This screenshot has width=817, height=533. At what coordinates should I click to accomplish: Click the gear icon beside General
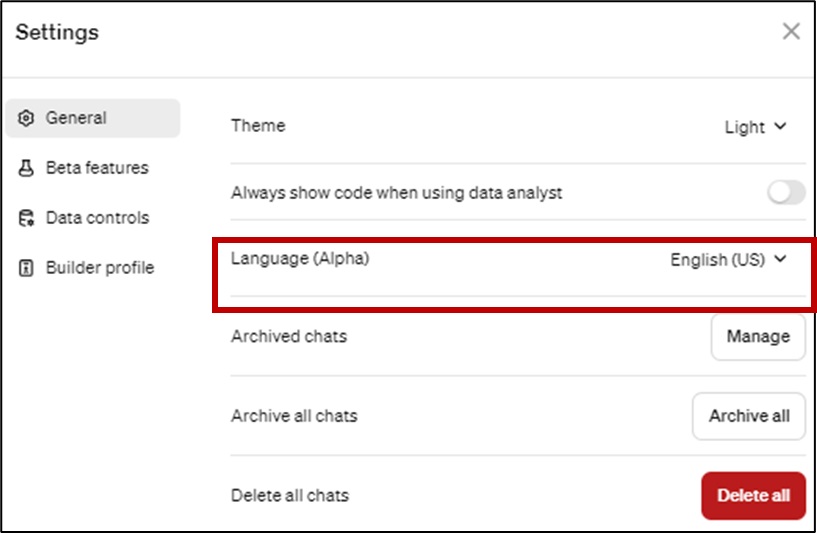point(27,118)
